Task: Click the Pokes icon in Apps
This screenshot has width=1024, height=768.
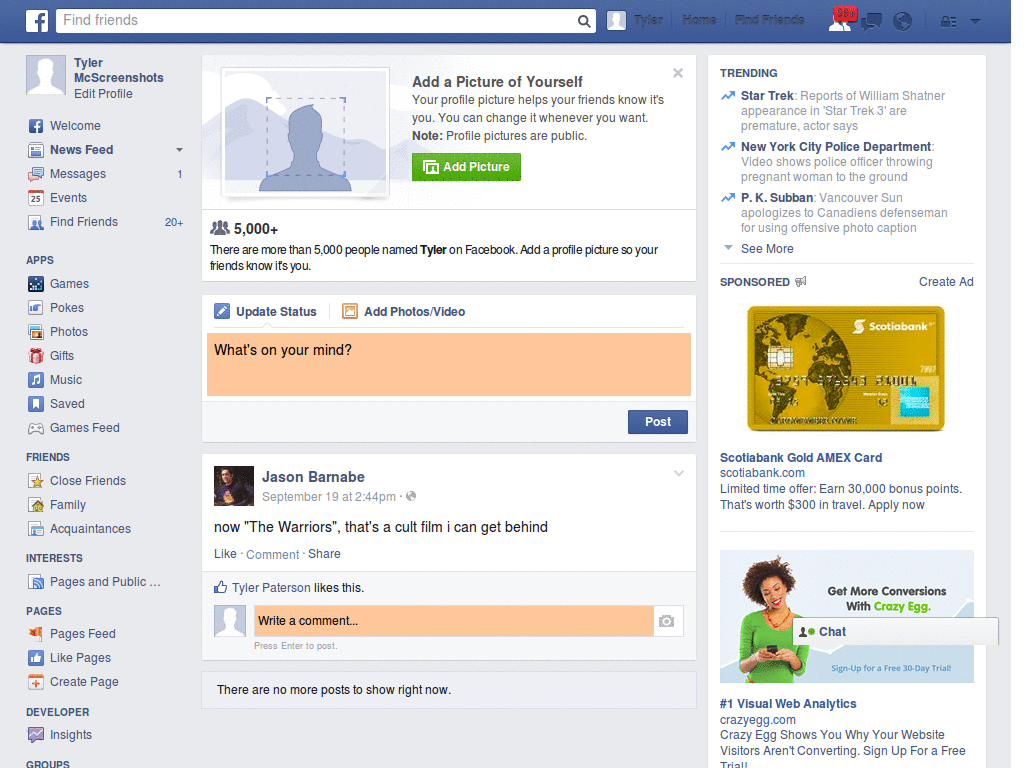Action: (36, 308)
